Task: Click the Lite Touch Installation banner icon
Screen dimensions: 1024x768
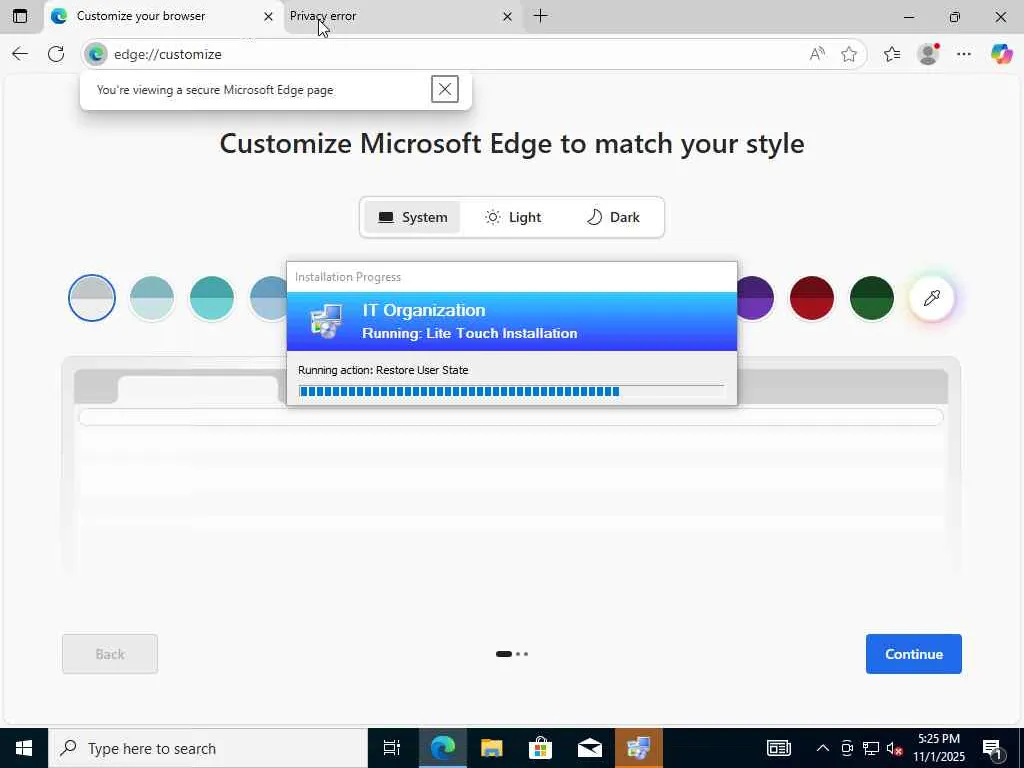Action: coord(326,321)
